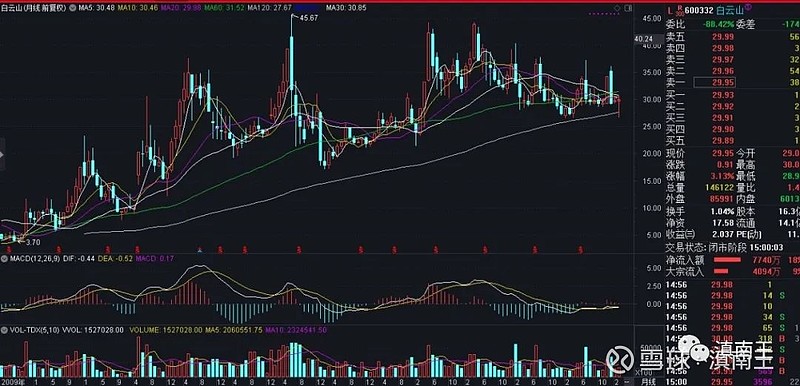Click the stock code 600332
The height and width of the screenshot is (386, 800).
[698, 10]
